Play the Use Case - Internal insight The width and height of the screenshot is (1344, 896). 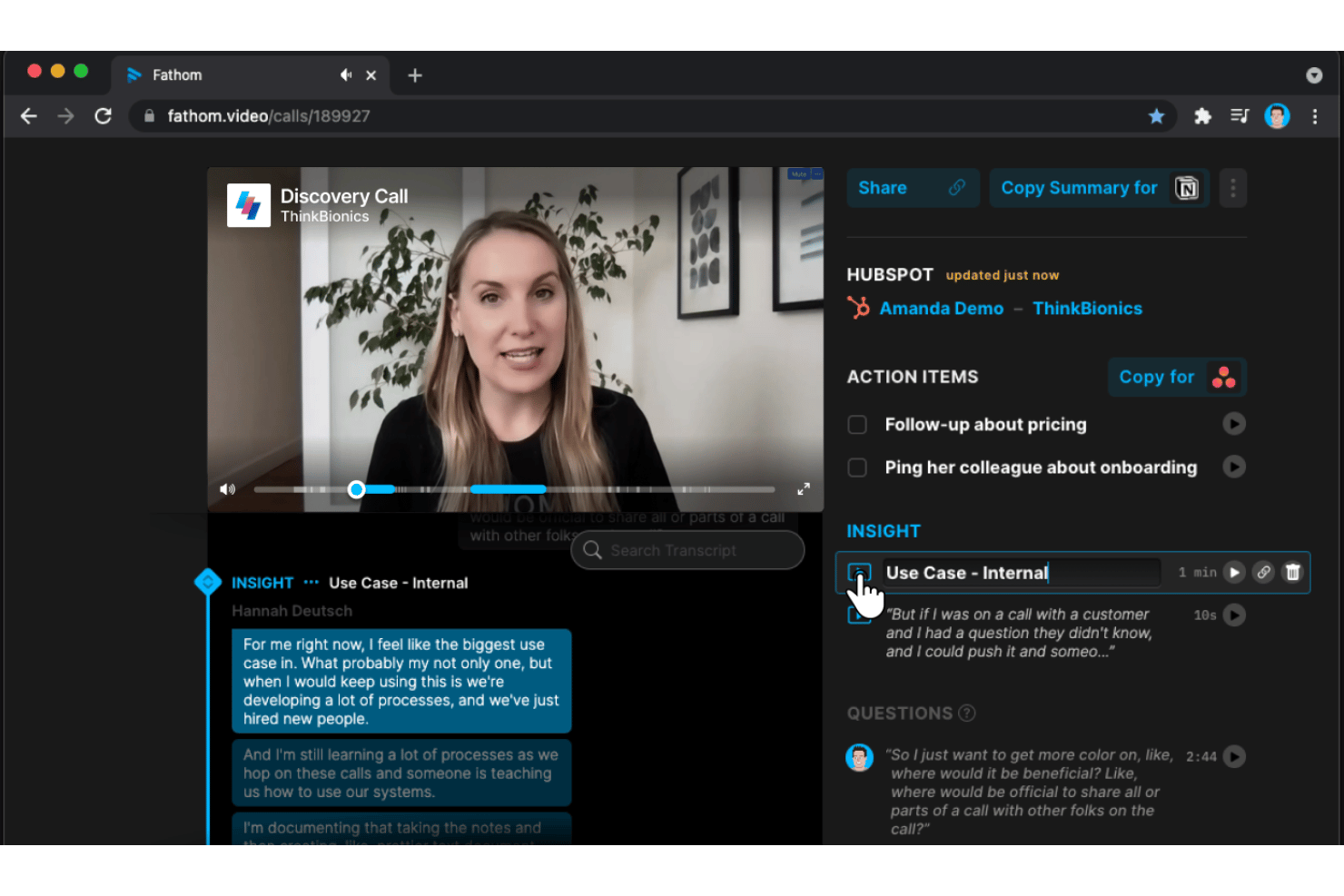coord(1234,572)
